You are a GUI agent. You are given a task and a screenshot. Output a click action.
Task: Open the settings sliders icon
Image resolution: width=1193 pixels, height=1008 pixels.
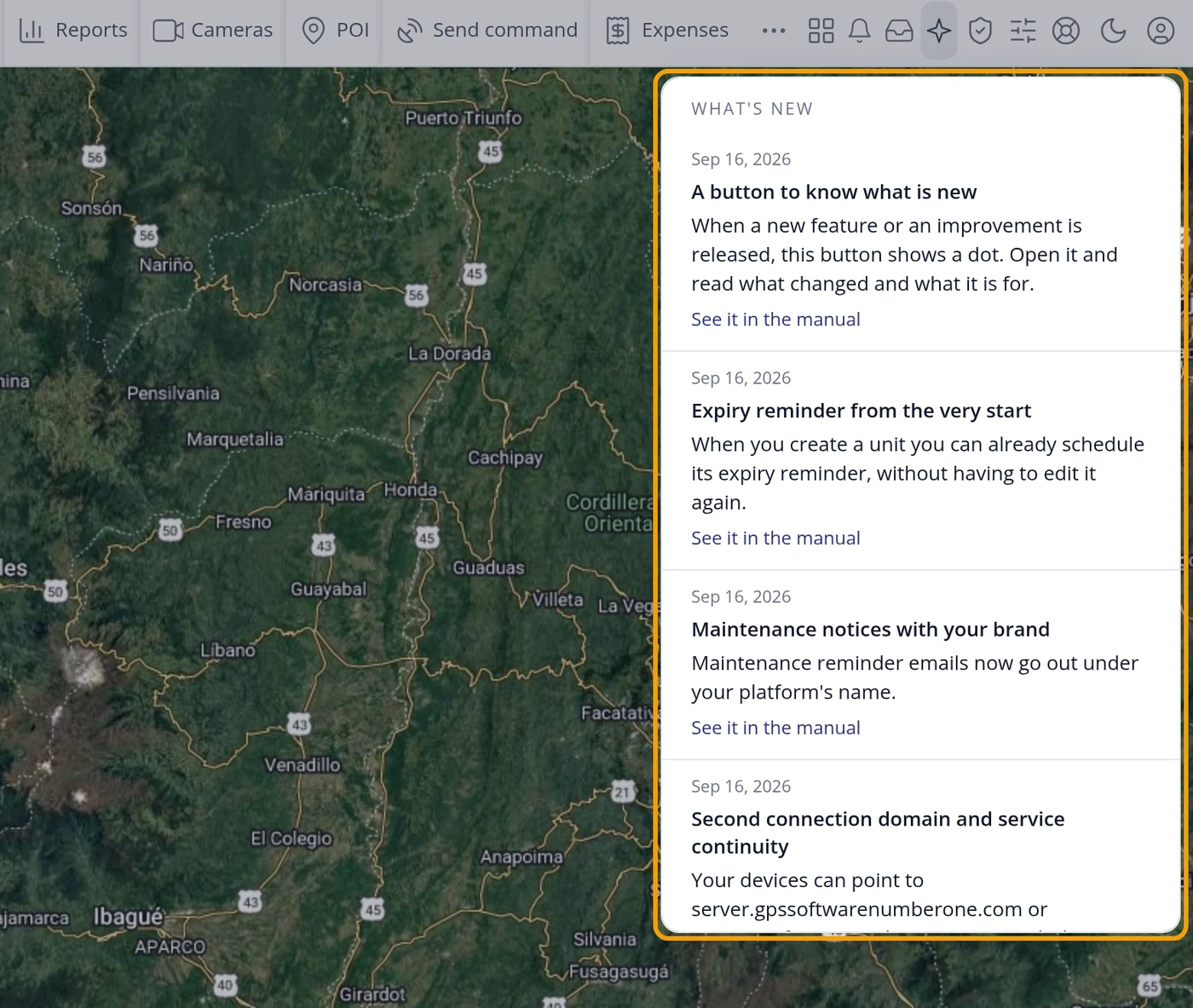point(1023,31)
